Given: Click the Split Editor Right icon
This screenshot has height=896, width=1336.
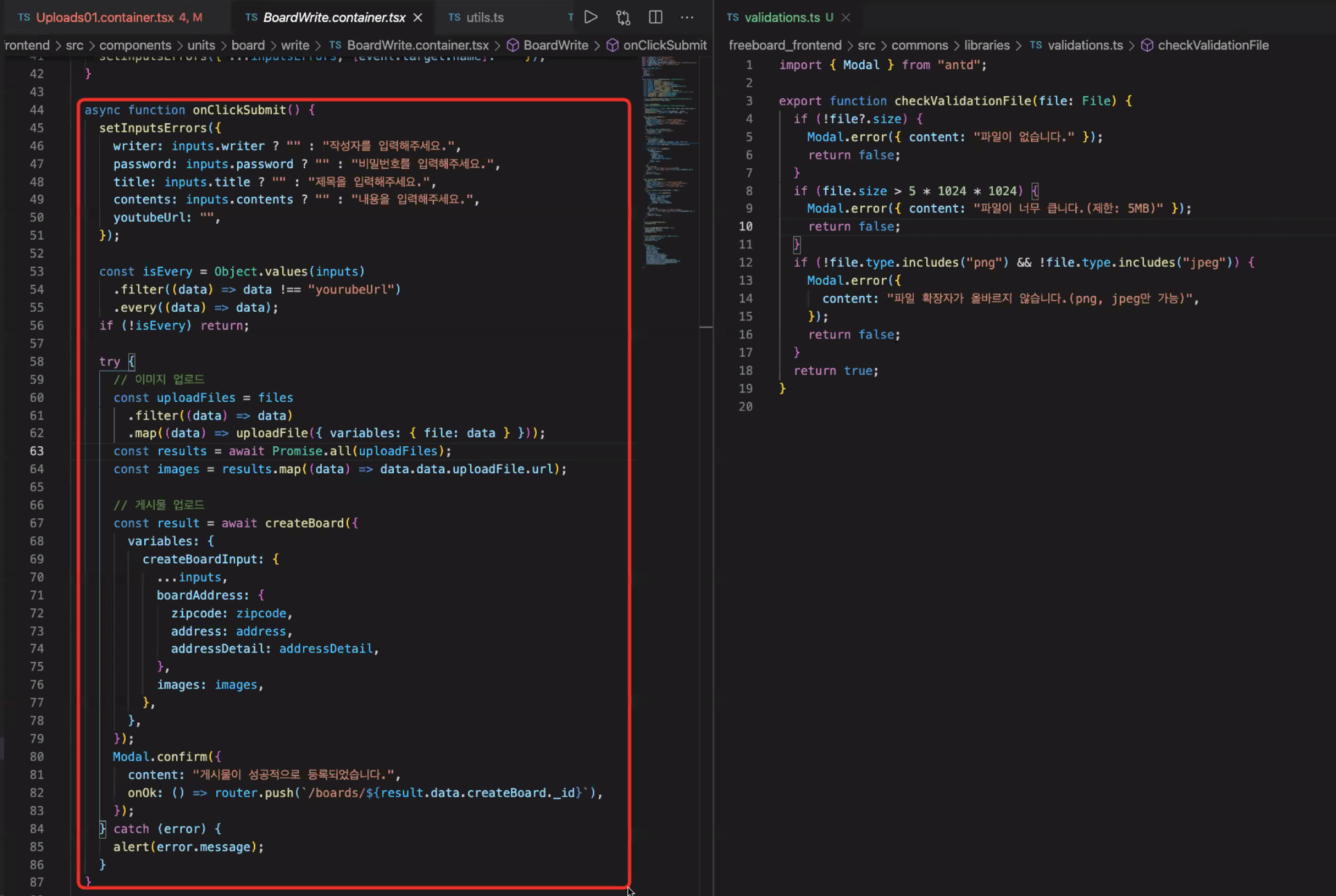Looking at the screenshot, I should click(x=656, y=17).
